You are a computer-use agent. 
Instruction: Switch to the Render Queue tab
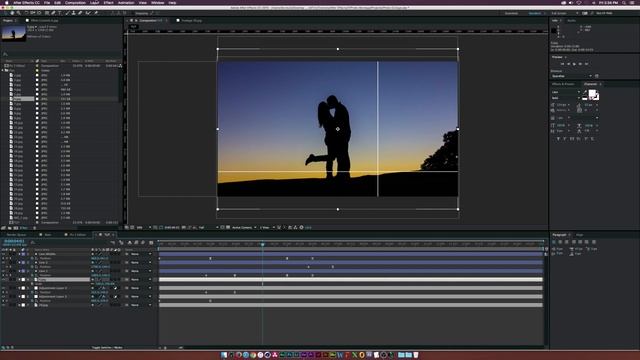[16, 235]
